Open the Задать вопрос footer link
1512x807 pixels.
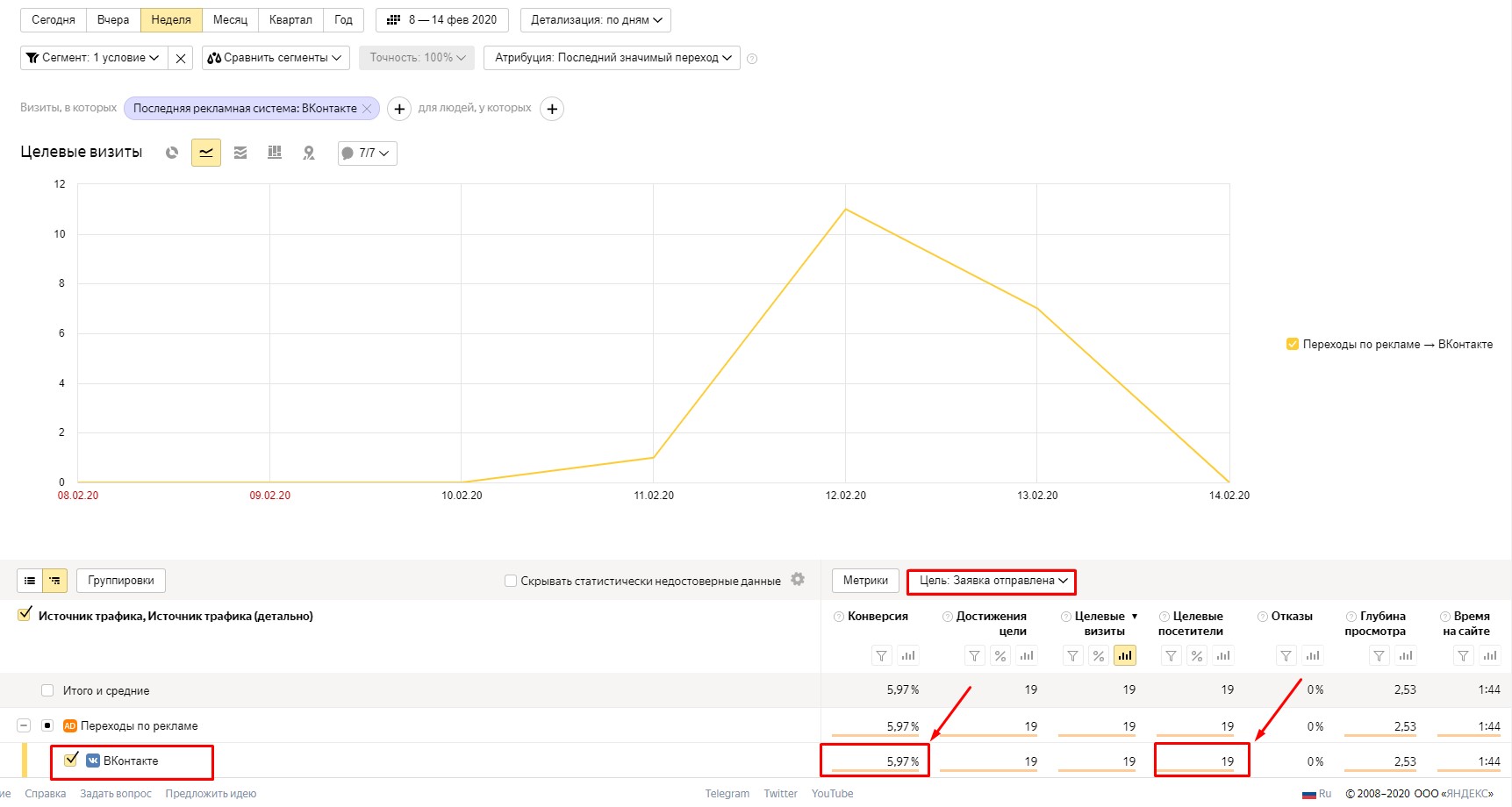click(x=116, y=794)
